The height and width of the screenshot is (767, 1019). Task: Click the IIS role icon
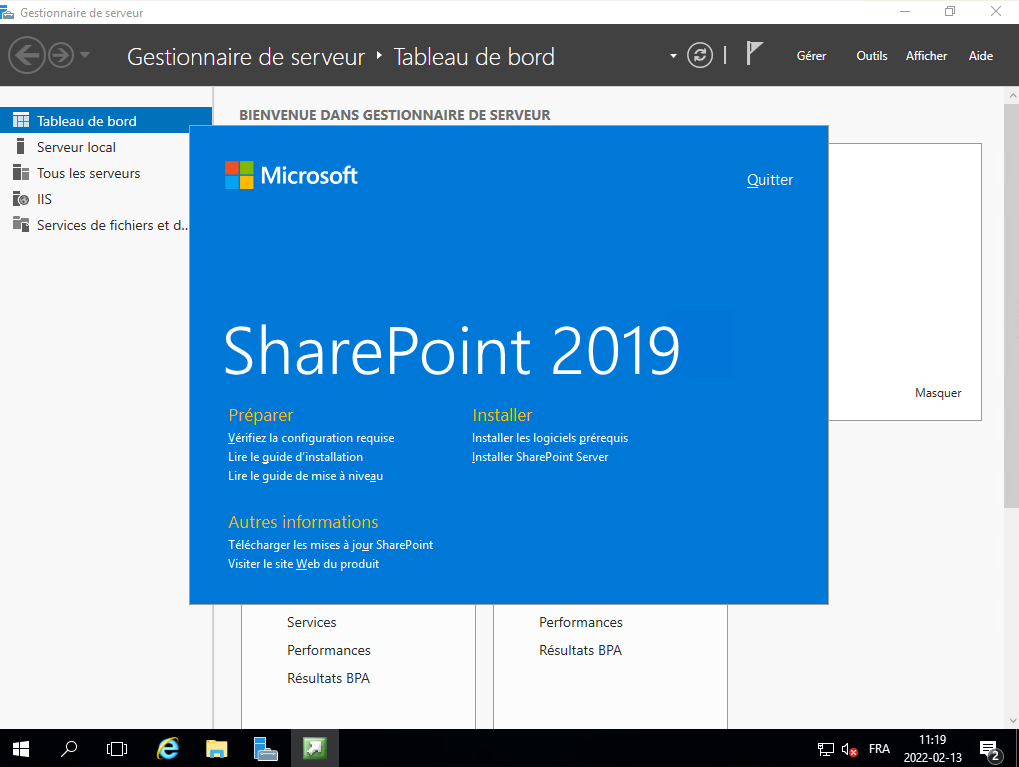21,198
